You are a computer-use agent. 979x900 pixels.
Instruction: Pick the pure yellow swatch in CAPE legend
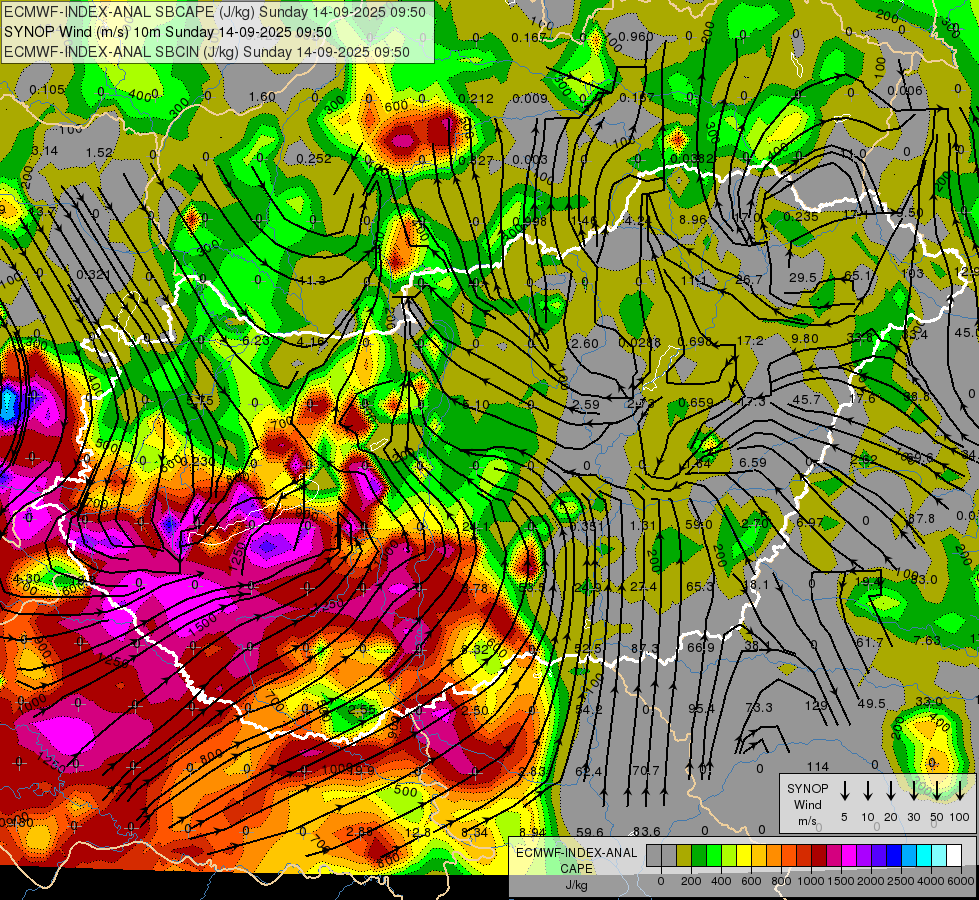click(744, 856)
